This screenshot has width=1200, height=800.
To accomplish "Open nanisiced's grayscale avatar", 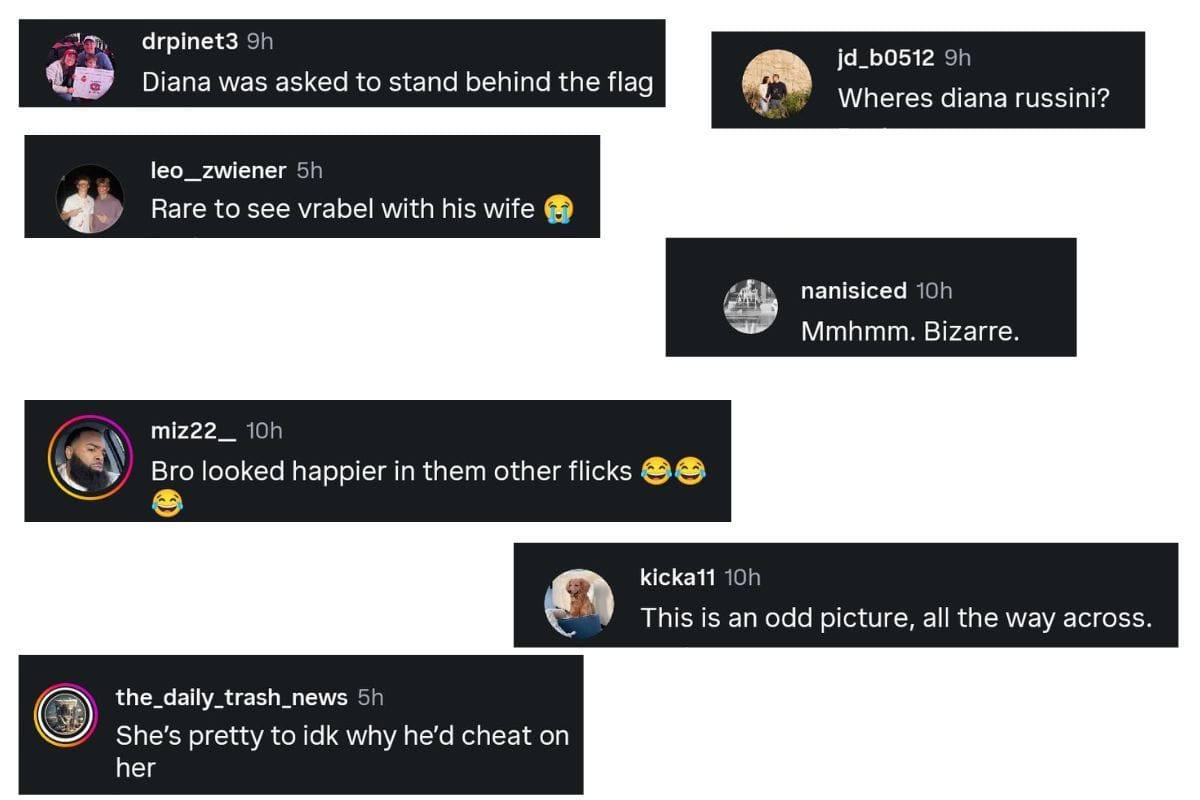I will point(750,306).
